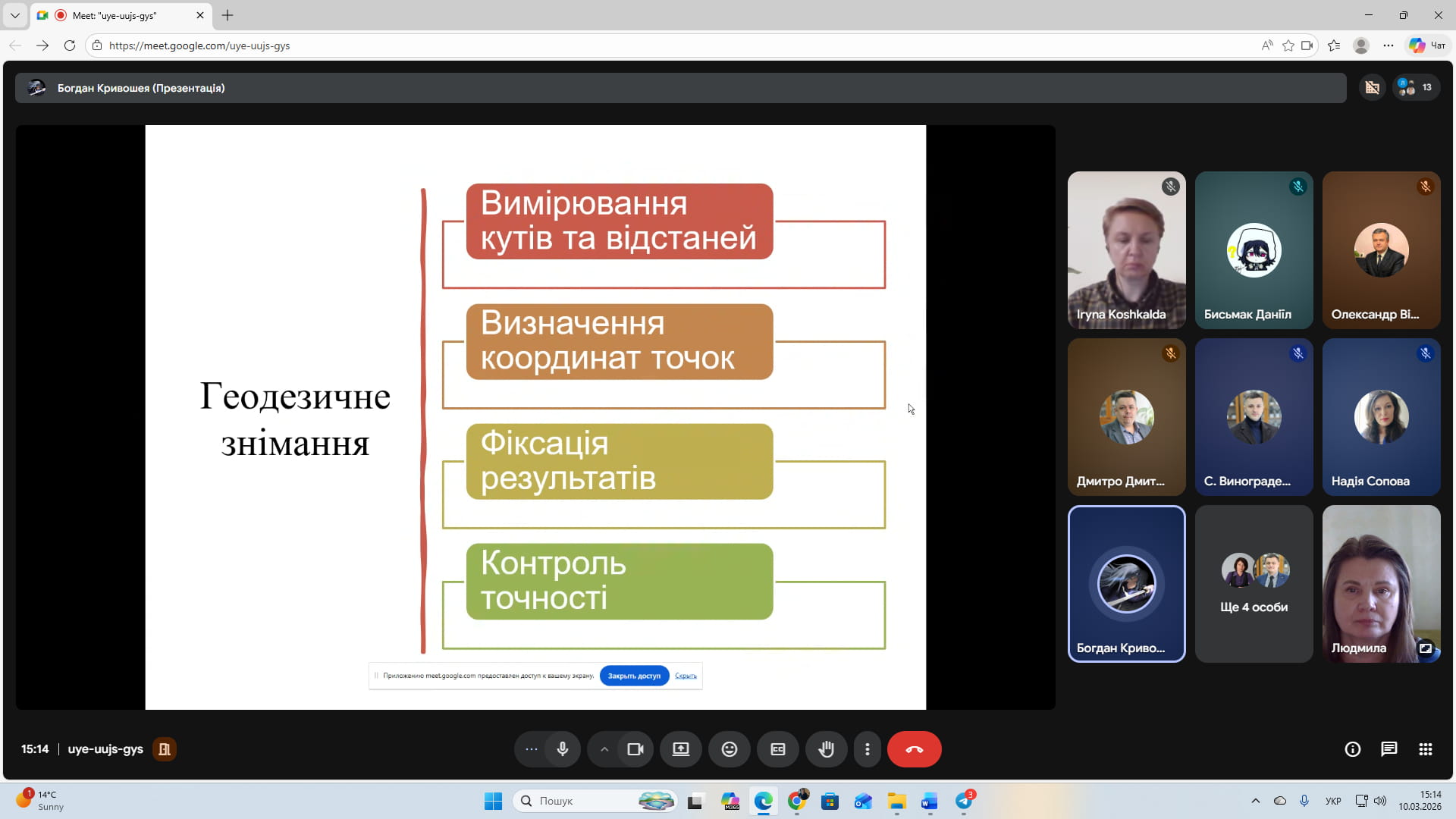Click the Закрыть доступ button
Screen dimensions: 1456x819
pos(634,676)
